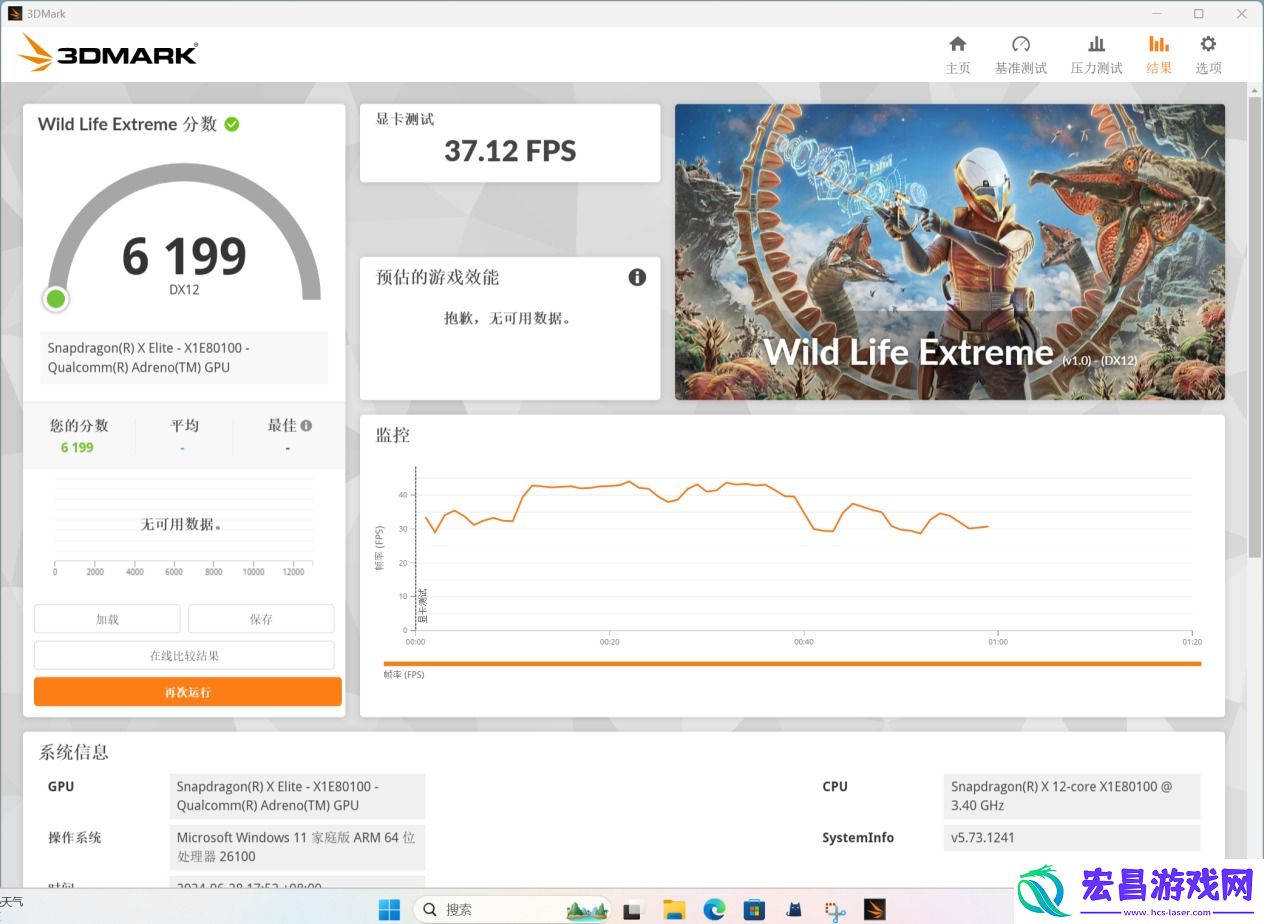The width and height of the screenshot is (1264, 924).
Task: Go to the 主页 home tab
Action: 958,54
